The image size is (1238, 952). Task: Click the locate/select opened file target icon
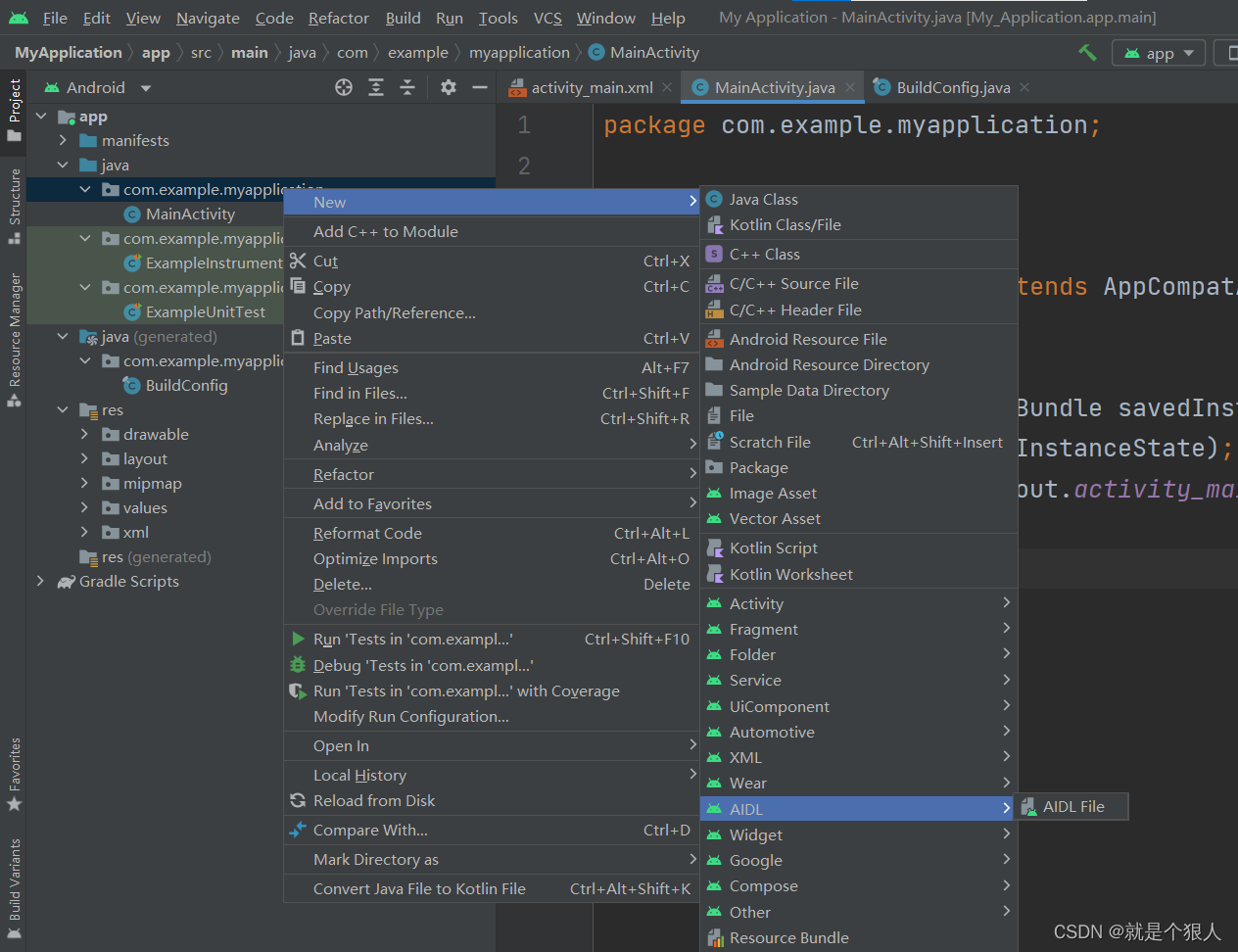(344, 87)
